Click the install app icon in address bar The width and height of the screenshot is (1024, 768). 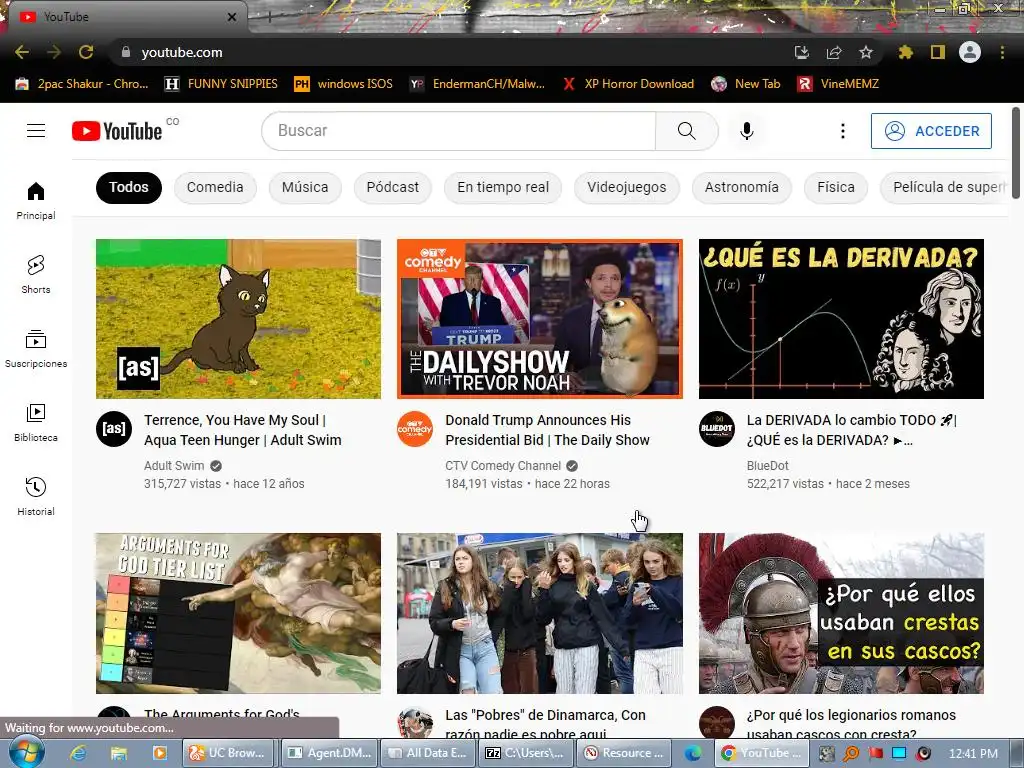coord(801,52)
